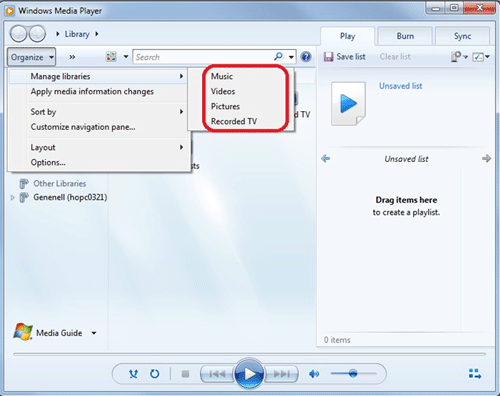Turn on shuffle
This screenshot has width=500, height=396.
[133, 374]
